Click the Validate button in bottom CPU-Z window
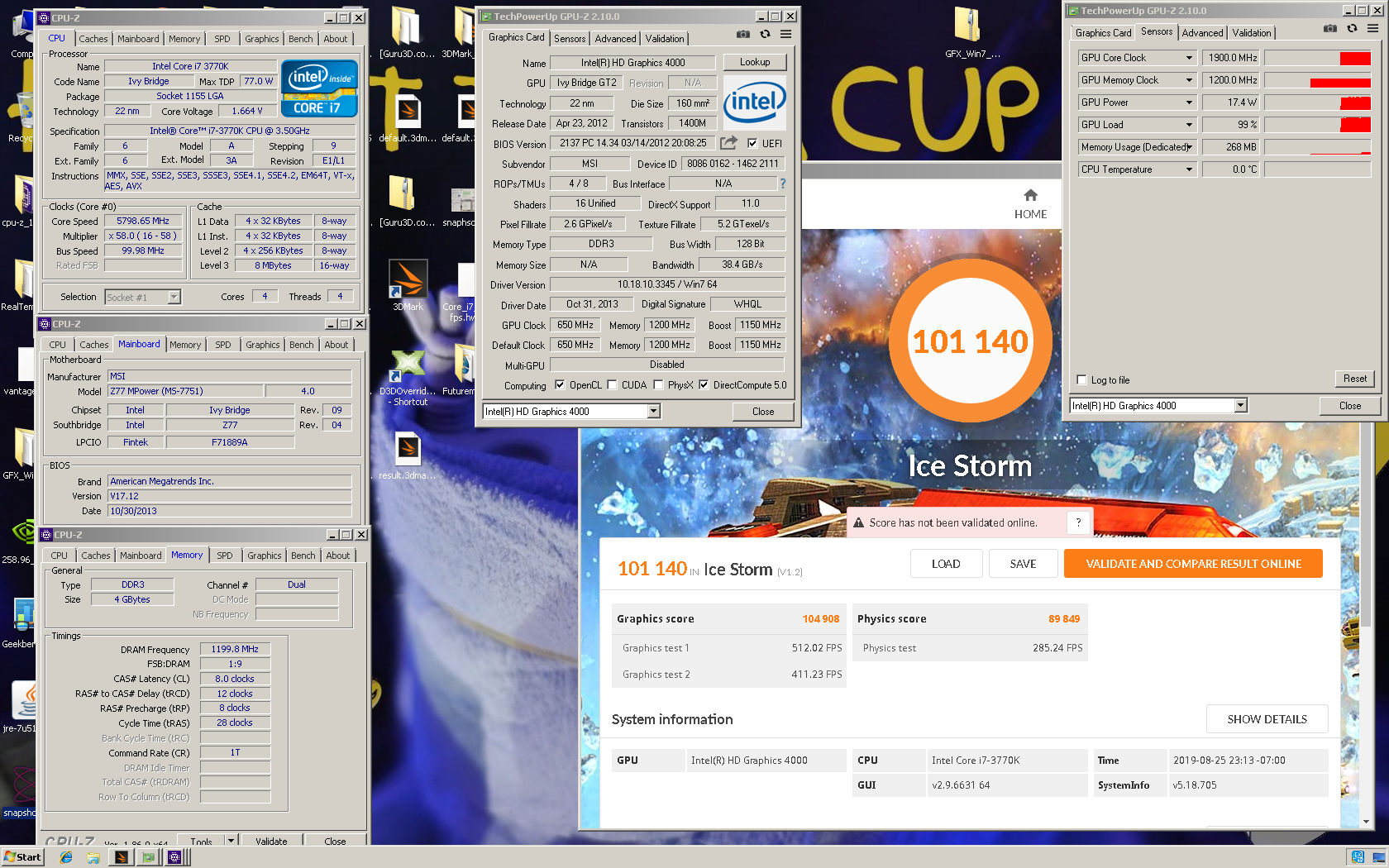Image resolution: width=1389 pixels, height=868 pixels. coord(271,841)
